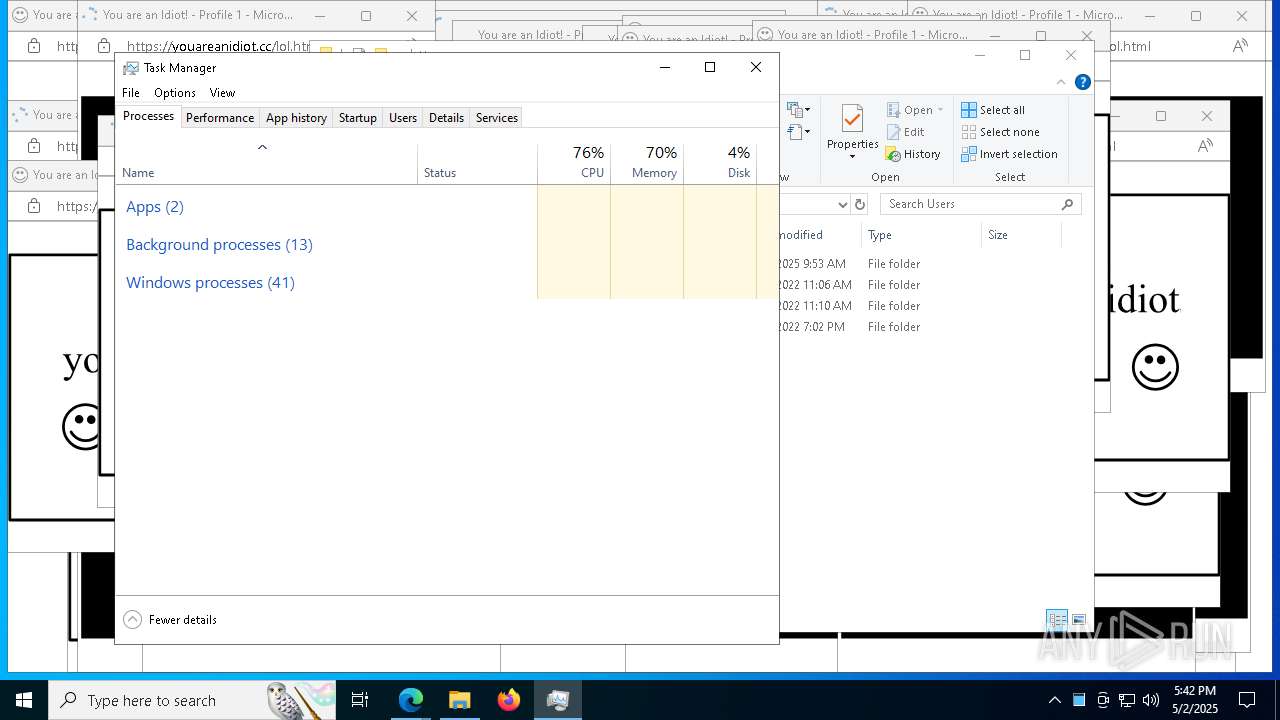
Task: Open the clock showing 5:42 PM
Action: click(1194, 700)
